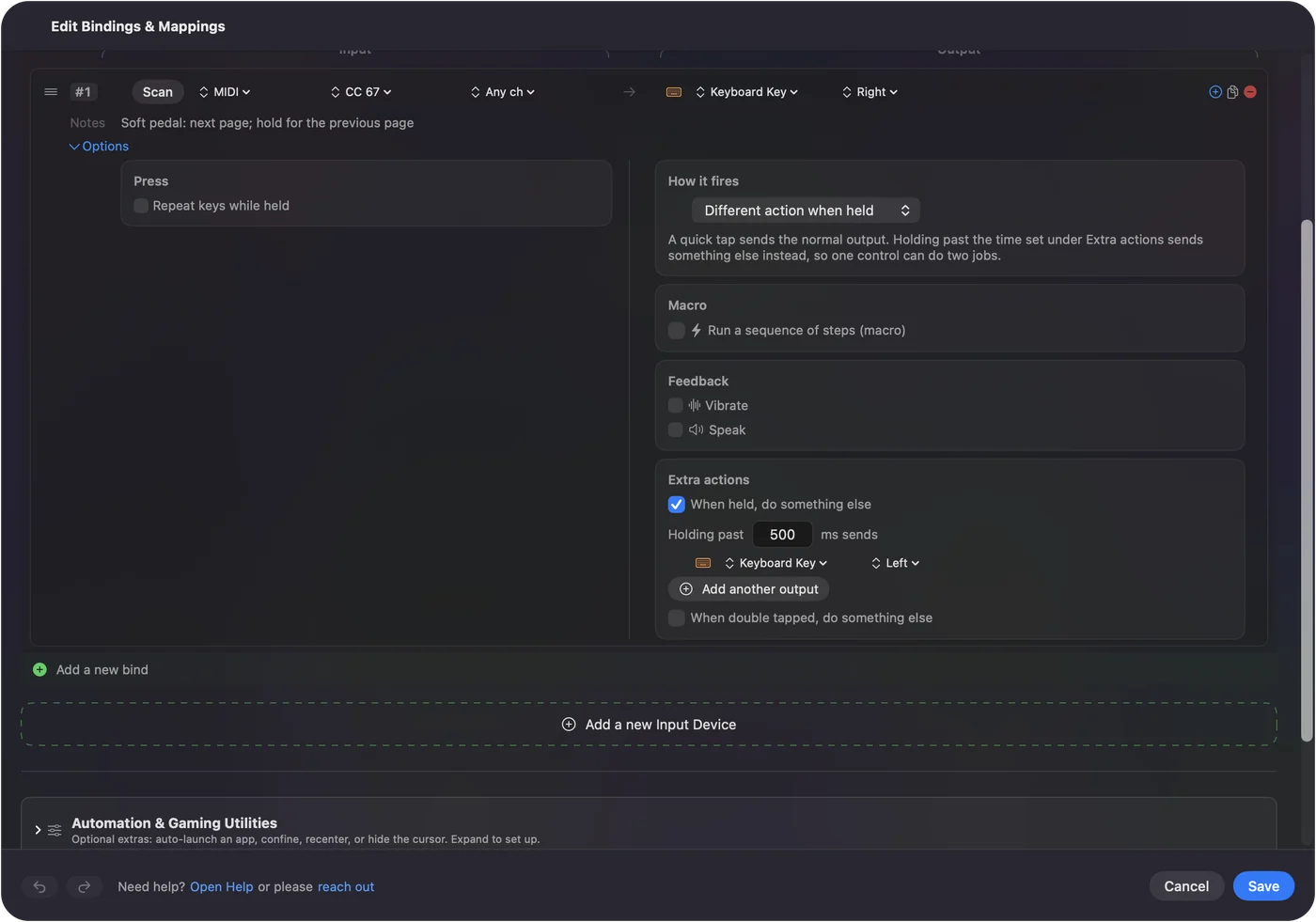This screenshot has width=1316, height=922.
Task: Collapse the Options disclosure for bind #1
Action: pos(99,147)
